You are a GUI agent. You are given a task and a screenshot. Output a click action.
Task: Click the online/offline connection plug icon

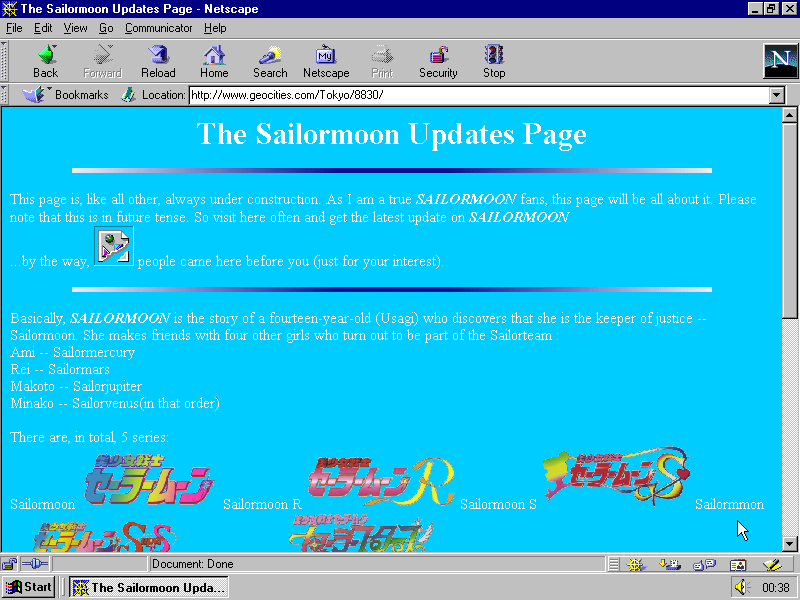point(35,564)
